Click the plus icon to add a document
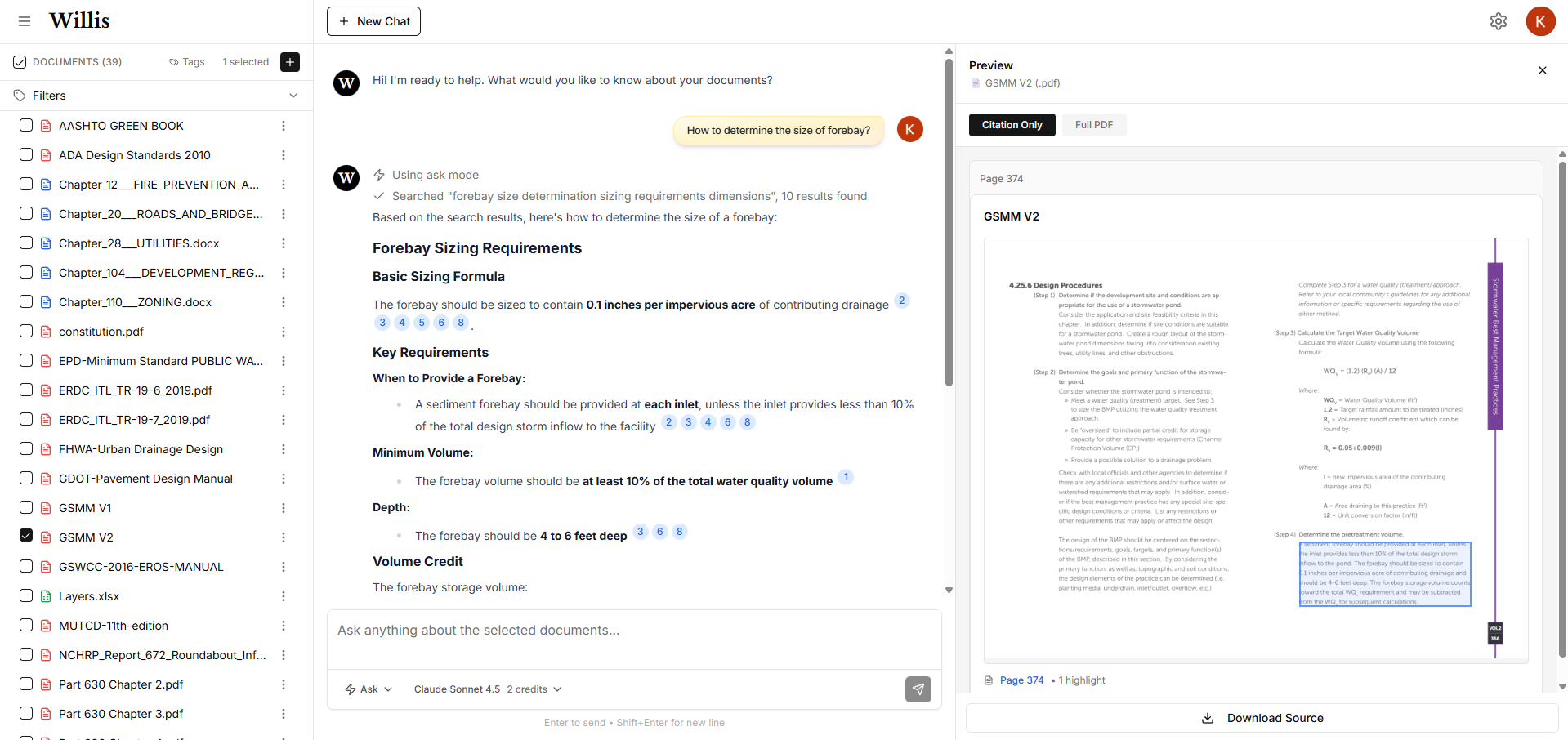 [x=290, y=62]
